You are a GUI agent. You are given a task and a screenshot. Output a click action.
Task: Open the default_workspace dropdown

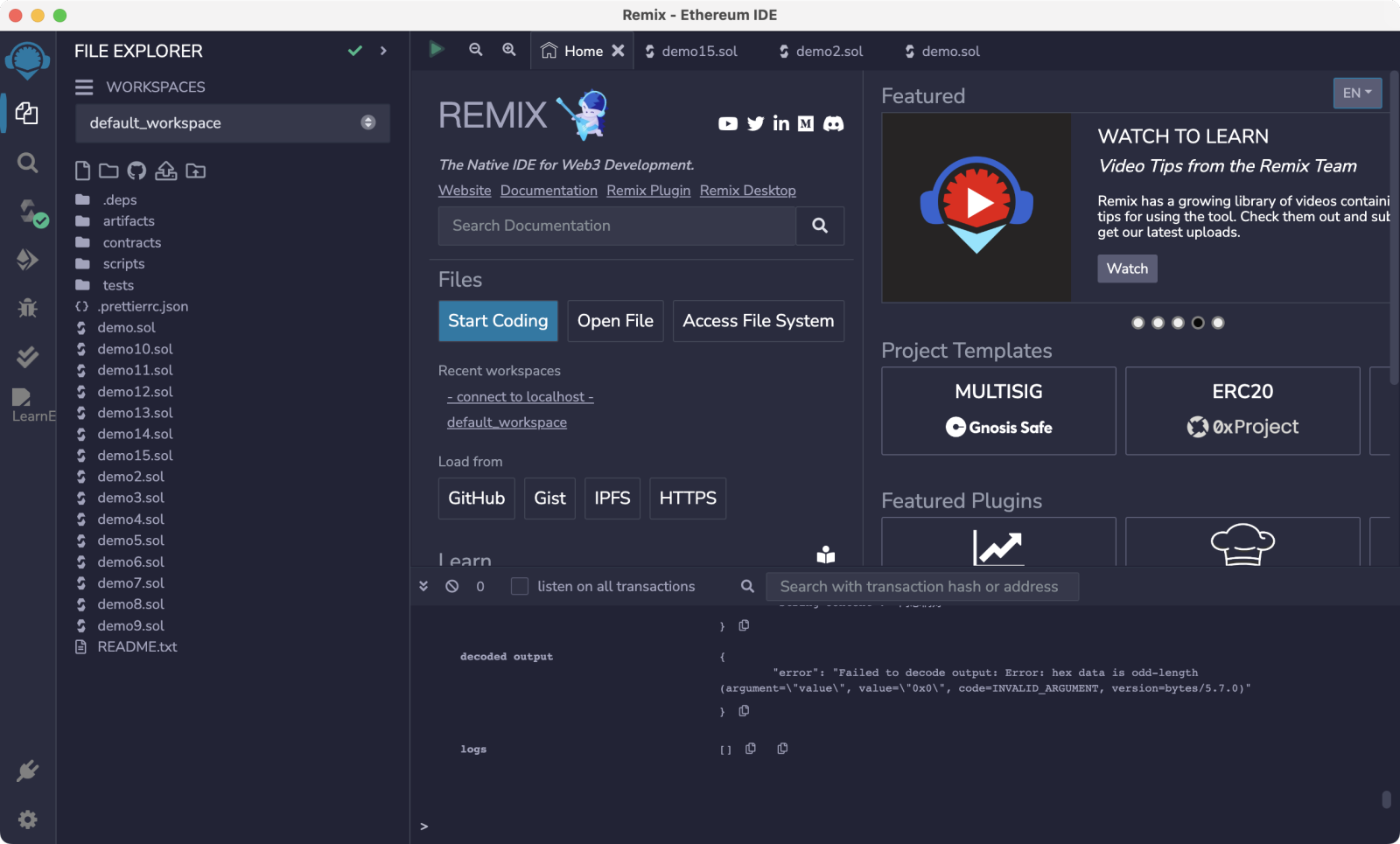tap(232, 123)
